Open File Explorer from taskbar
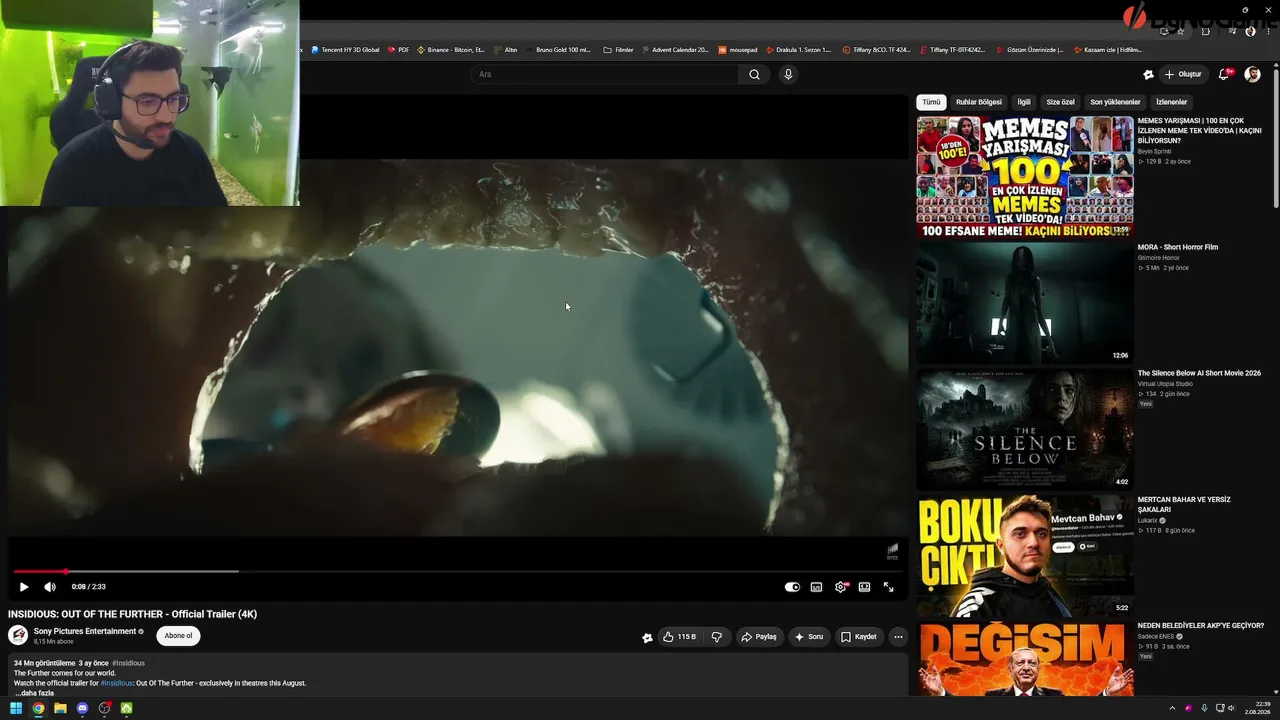This screenshot has height=720, width=1280. (x=60, y=708)
